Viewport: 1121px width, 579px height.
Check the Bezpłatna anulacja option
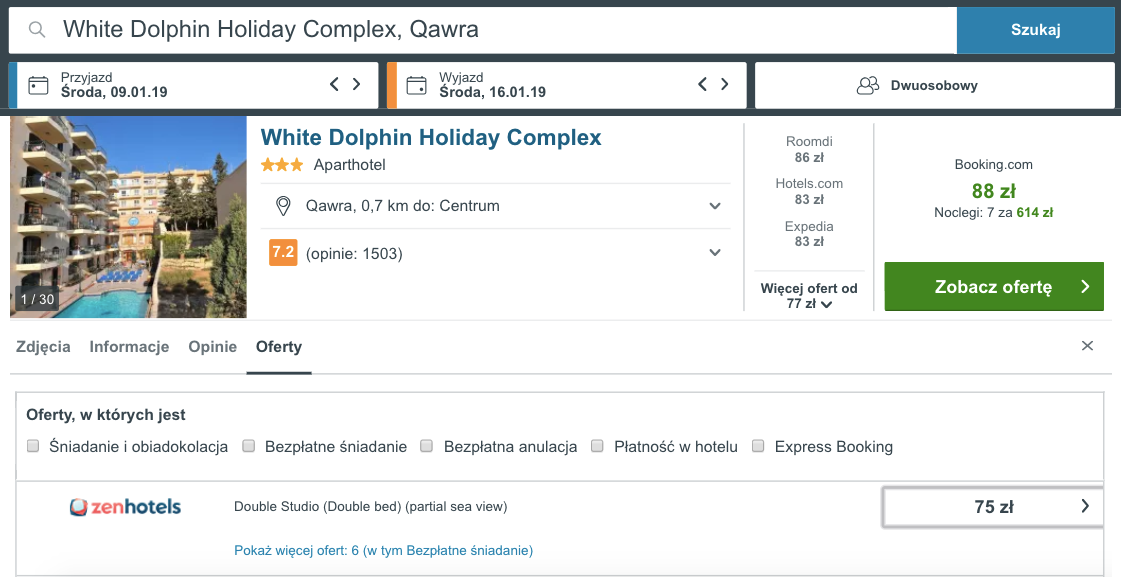tap(427, 446)
